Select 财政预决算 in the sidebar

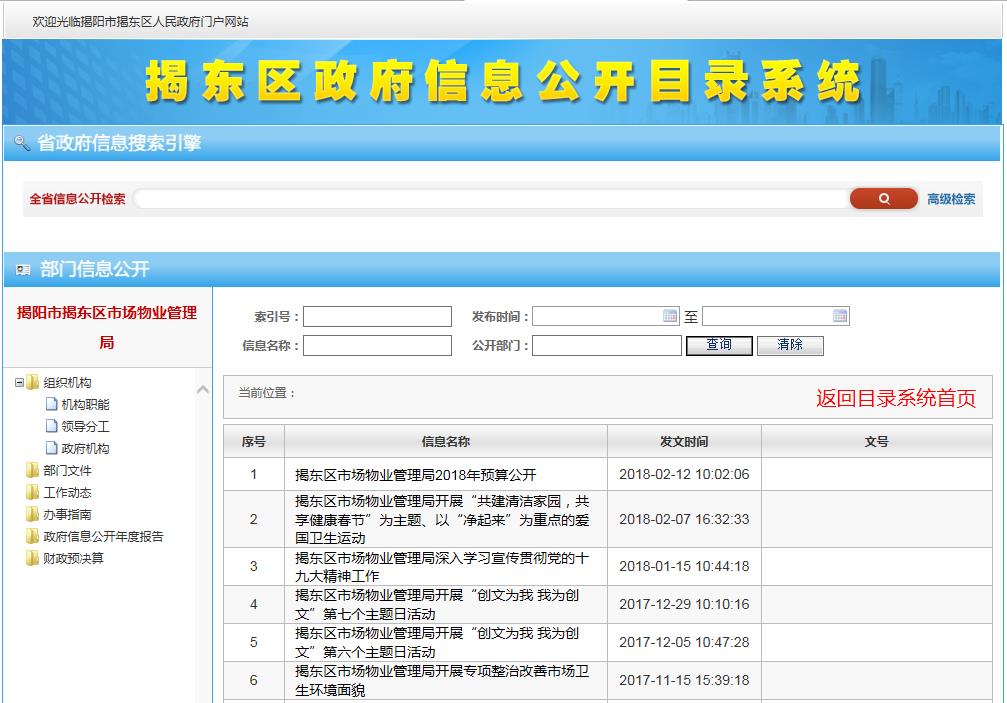[x=73, y=558]
